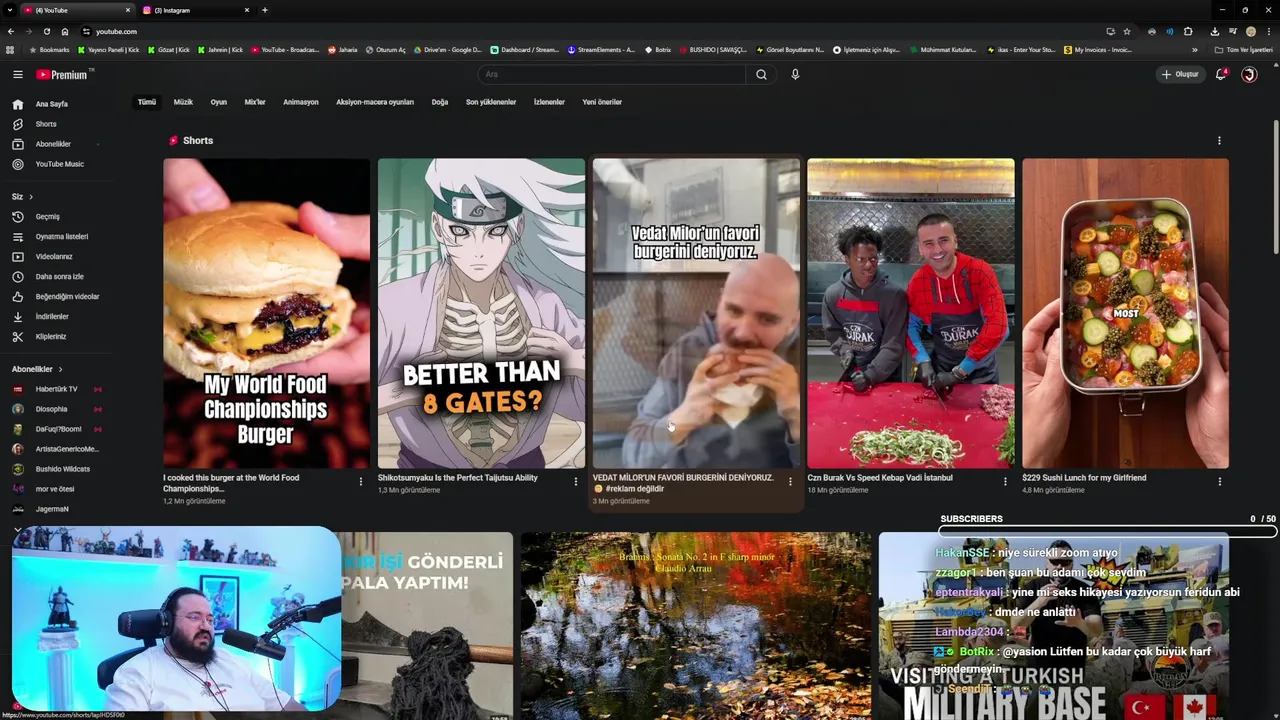Select the İzlenenler filter chip
Image resolution: width=1280 pixels, height=720 pixels.
[549, 102]
